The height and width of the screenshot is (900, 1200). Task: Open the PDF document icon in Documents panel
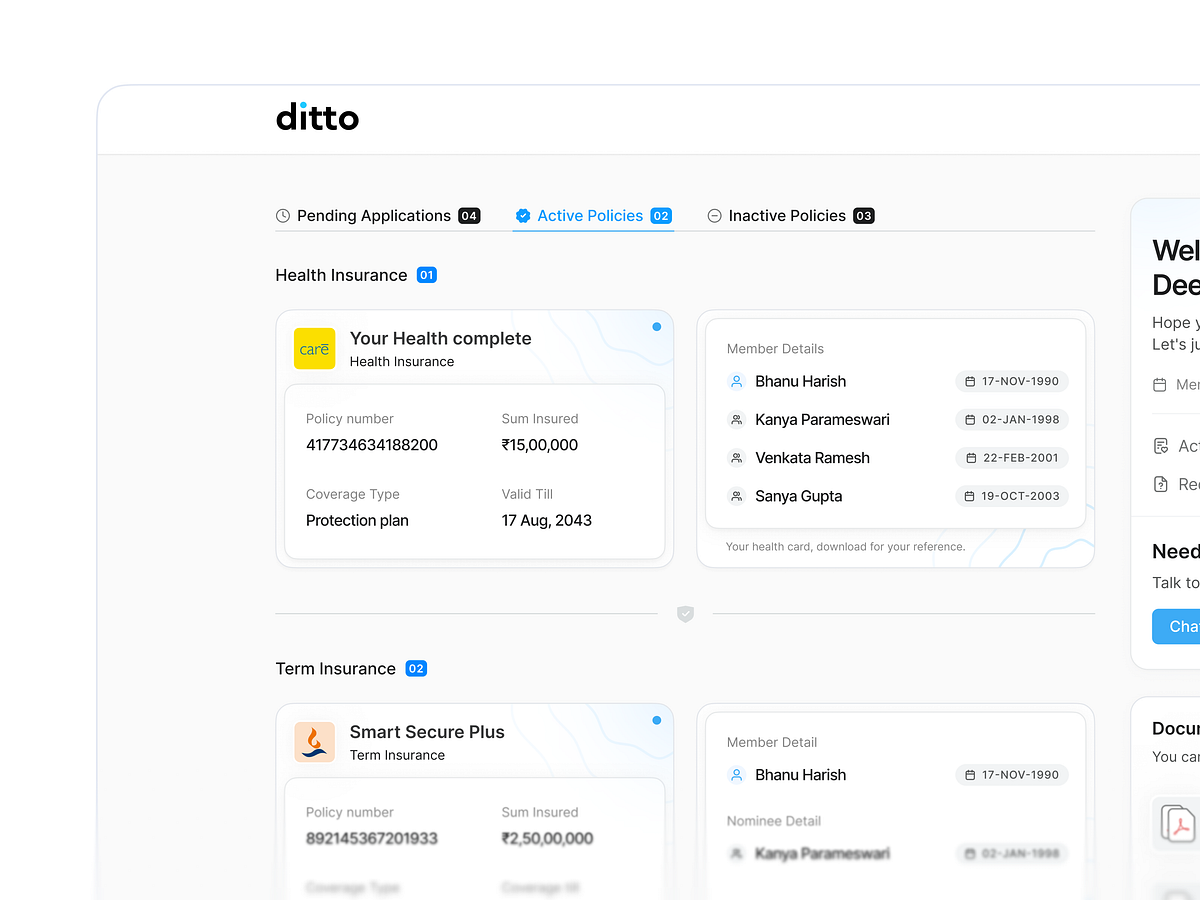coord(1176,823)
